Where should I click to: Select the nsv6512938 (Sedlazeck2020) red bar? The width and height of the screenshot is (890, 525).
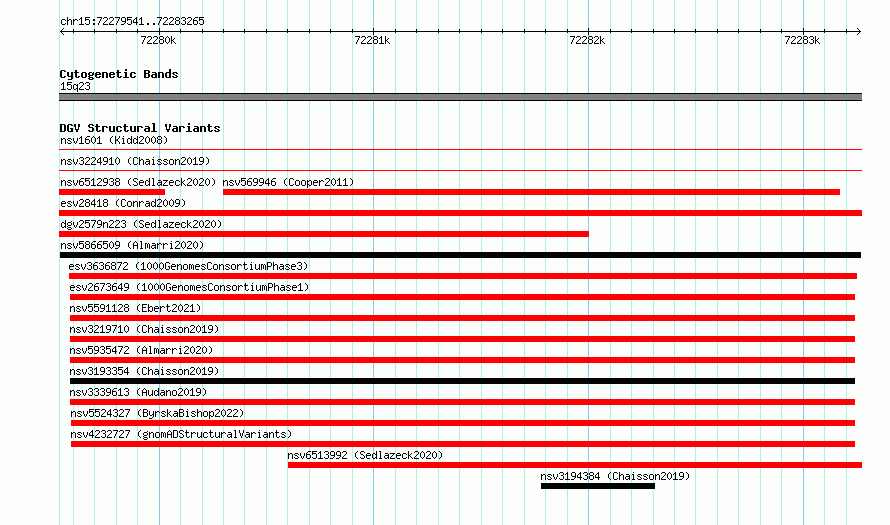112,192
